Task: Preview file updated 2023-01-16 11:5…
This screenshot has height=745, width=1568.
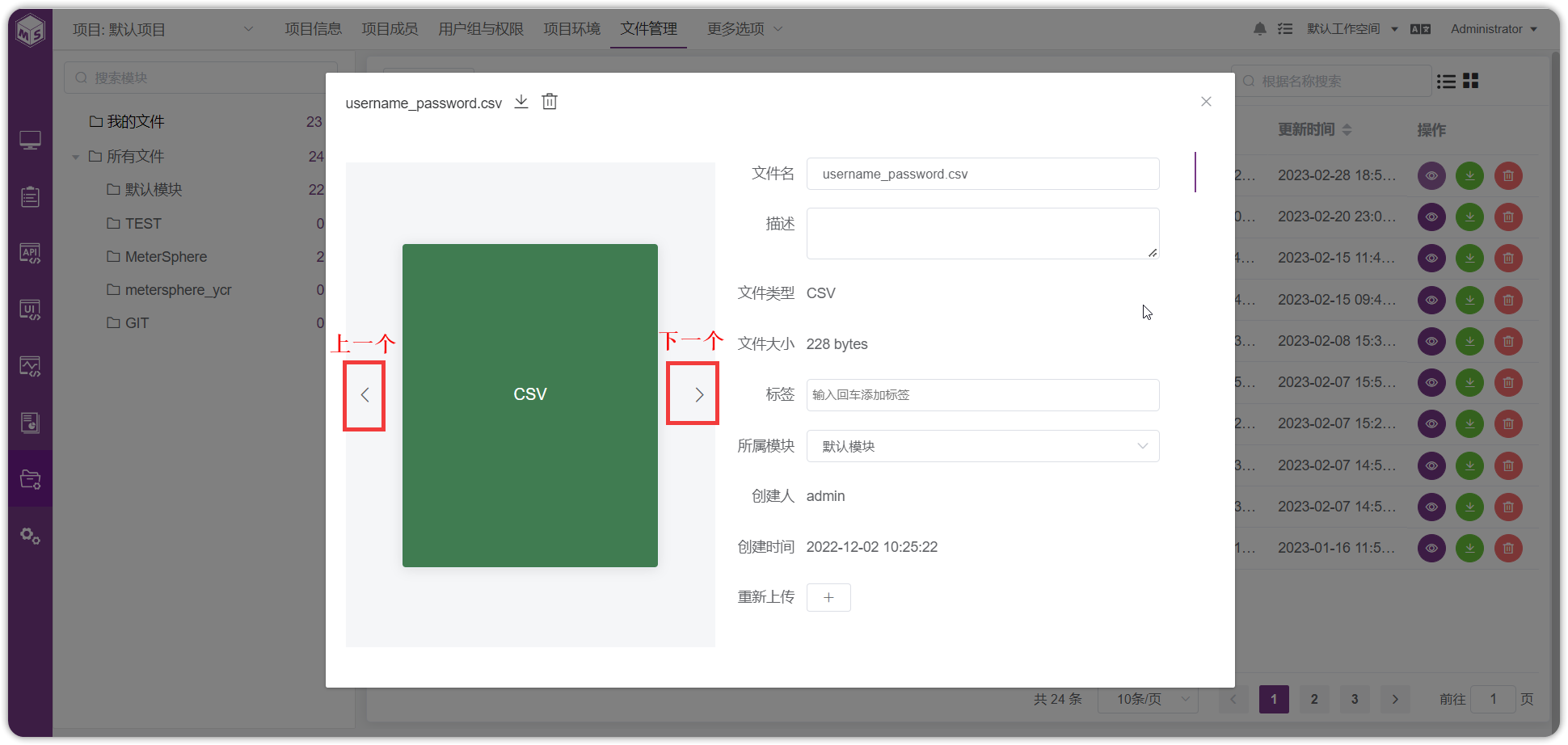Action: coord(1431,548)
